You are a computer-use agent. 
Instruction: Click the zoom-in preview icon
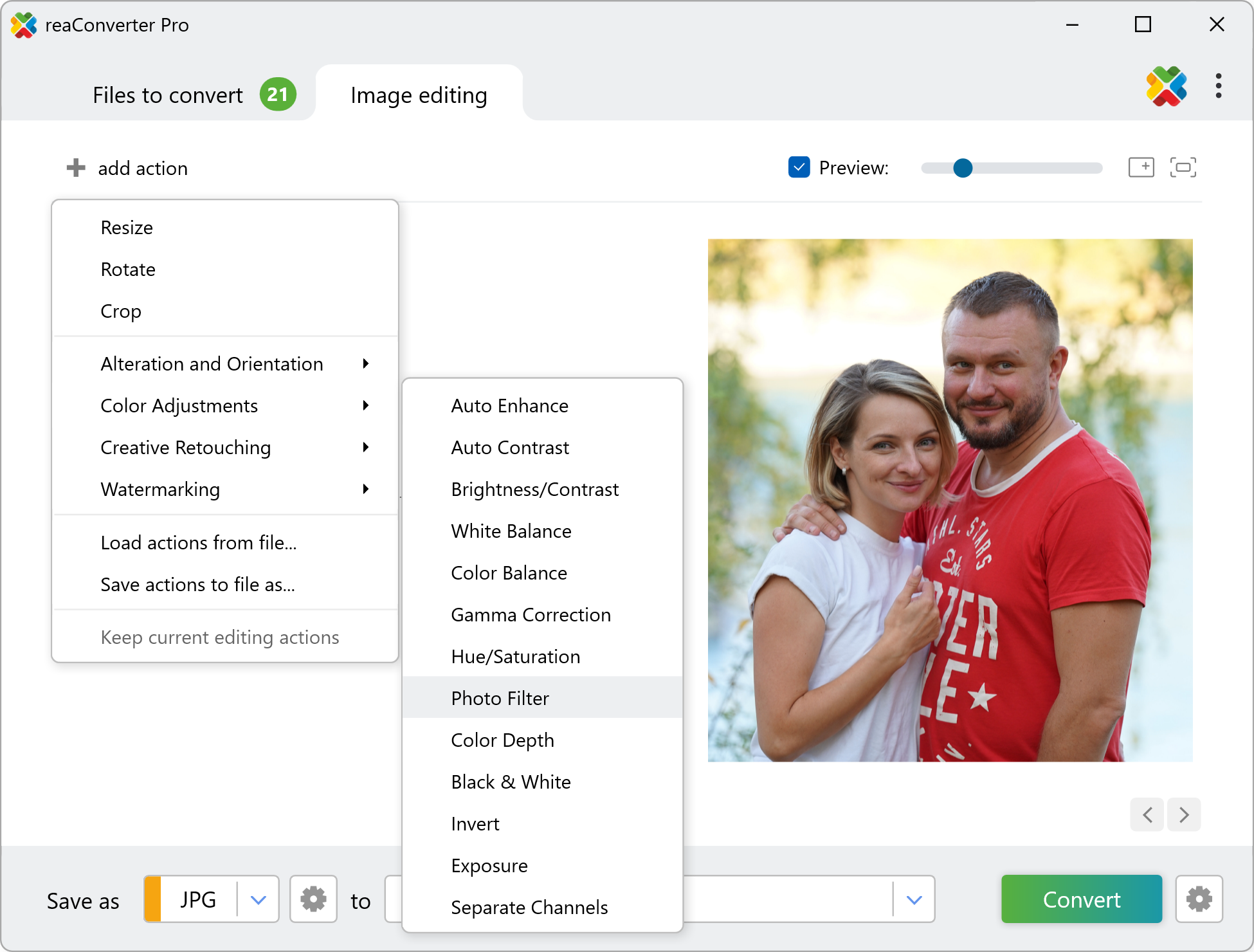(x=1141, y=167)
